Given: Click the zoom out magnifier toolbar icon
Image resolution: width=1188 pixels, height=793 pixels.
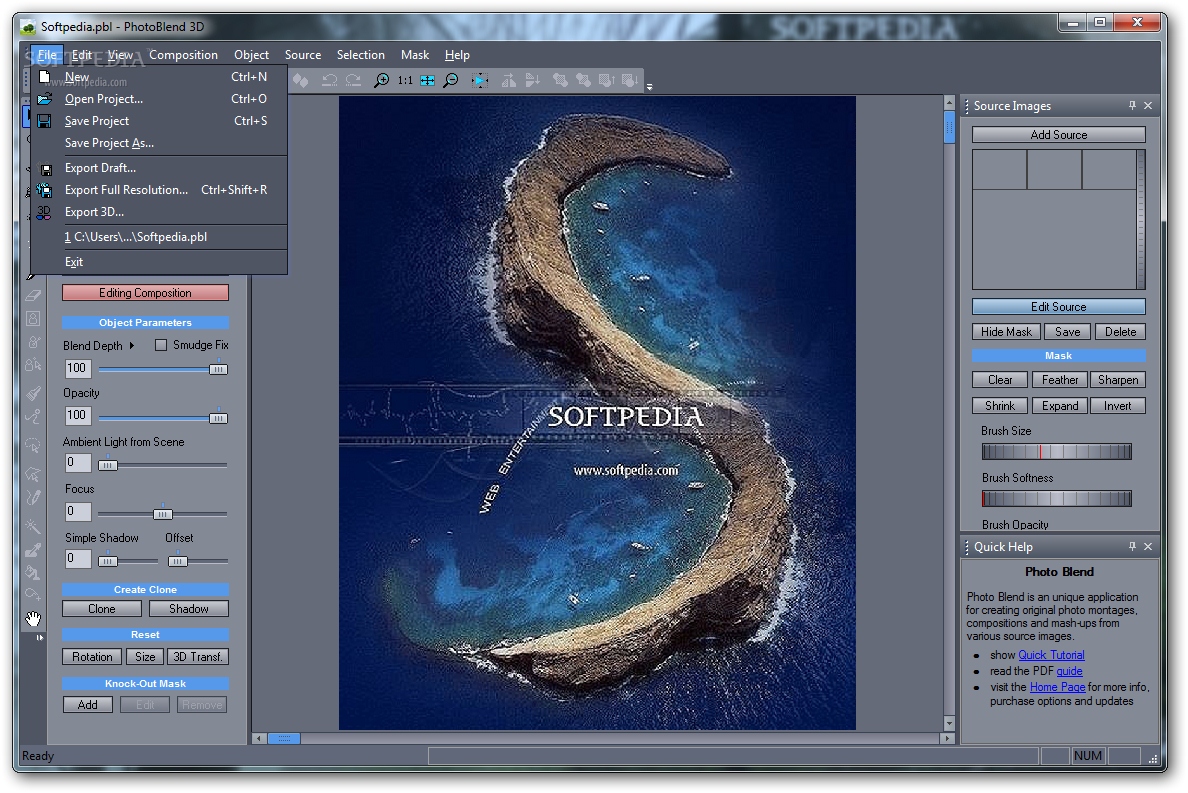Looking at the screenshot, I should [451, 80].
